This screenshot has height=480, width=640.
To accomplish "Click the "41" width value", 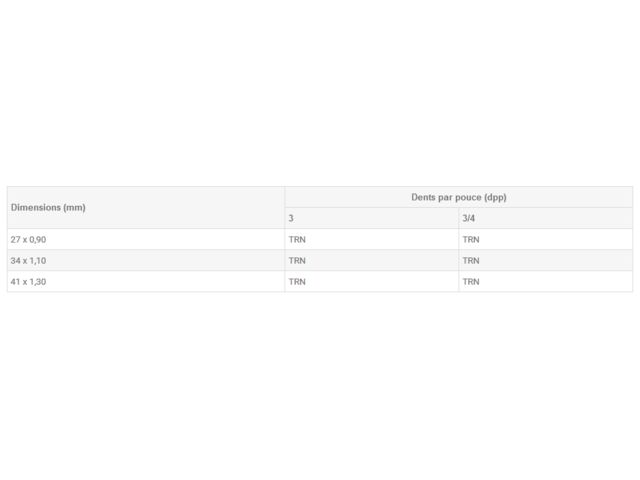I will tap(15, 282).
